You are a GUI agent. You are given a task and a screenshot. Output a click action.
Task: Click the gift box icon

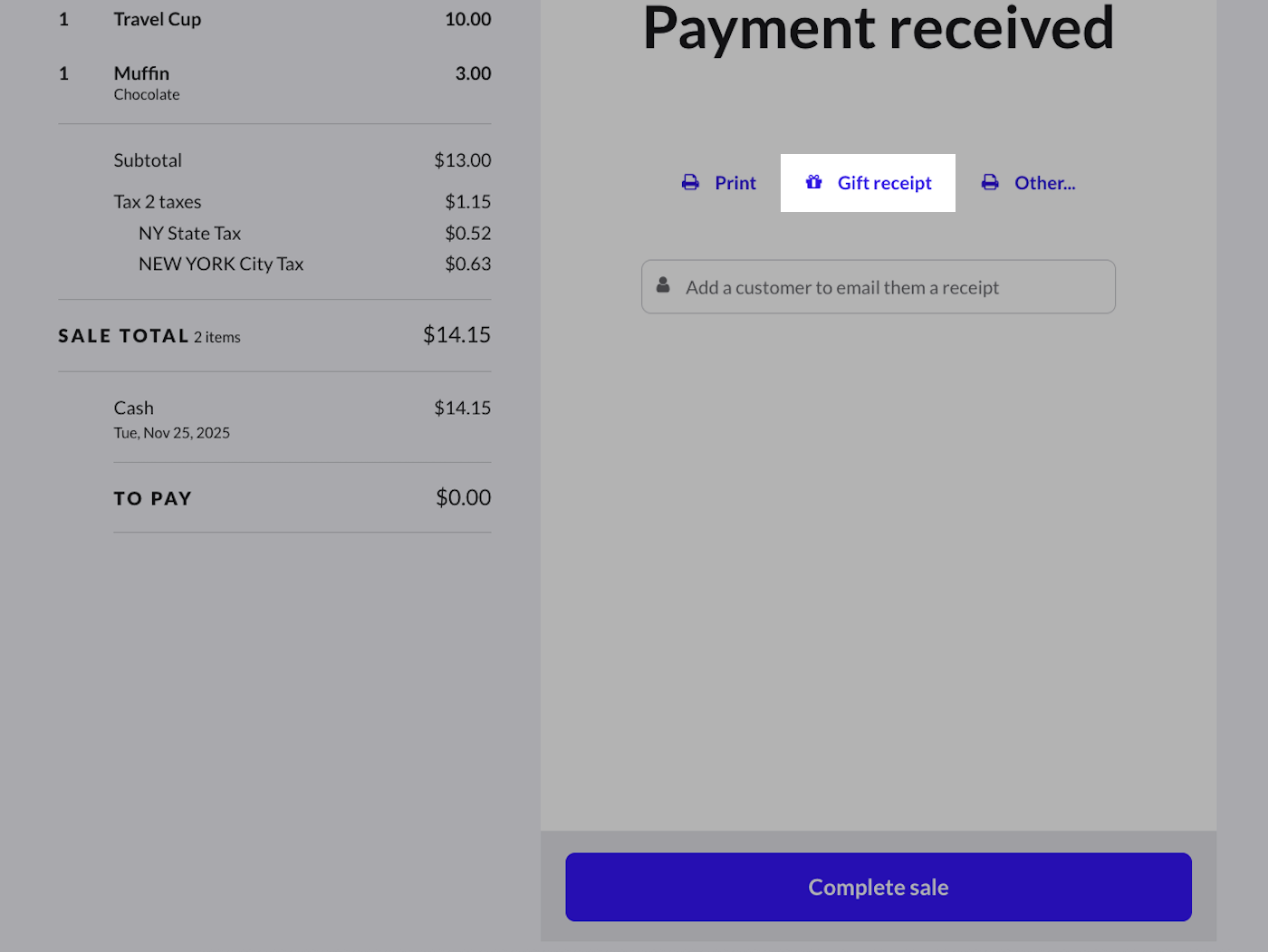[814, 182]
